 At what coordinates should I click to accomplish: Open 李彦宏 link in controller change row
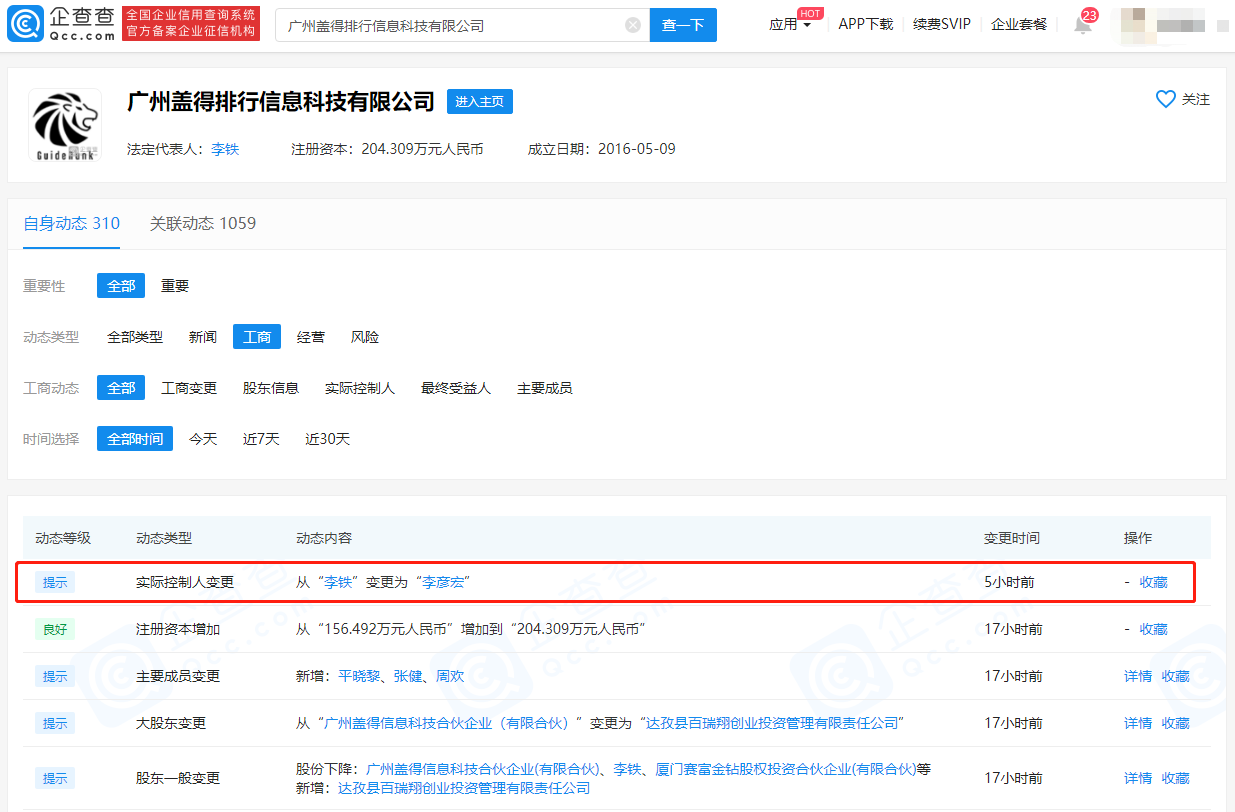[x=443, y=582]
